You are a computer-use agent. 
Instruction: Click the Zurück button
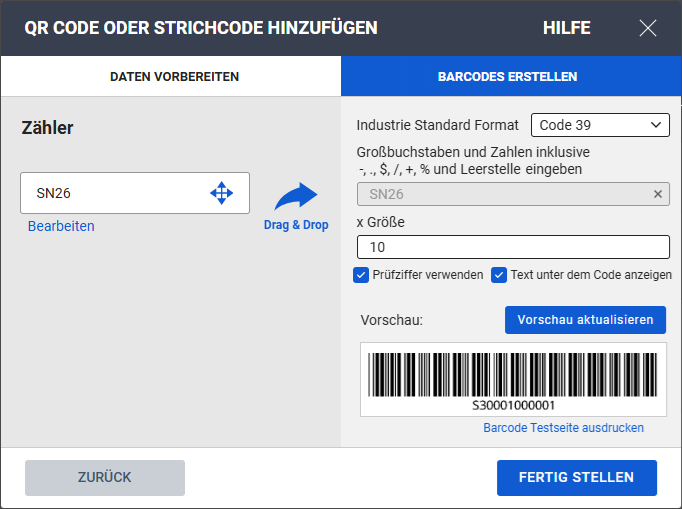pyautogui.click(x=105, y=477)
